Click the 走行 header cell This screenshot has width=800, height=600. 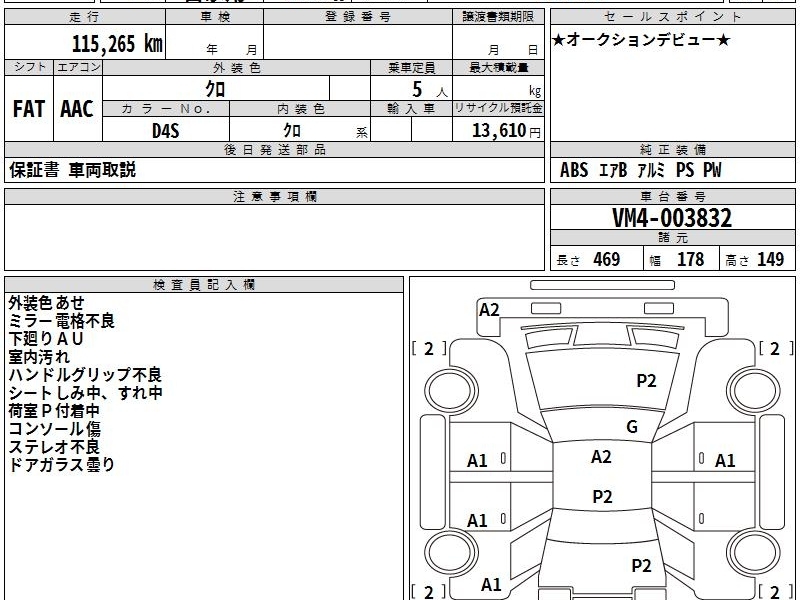point(85,17)
